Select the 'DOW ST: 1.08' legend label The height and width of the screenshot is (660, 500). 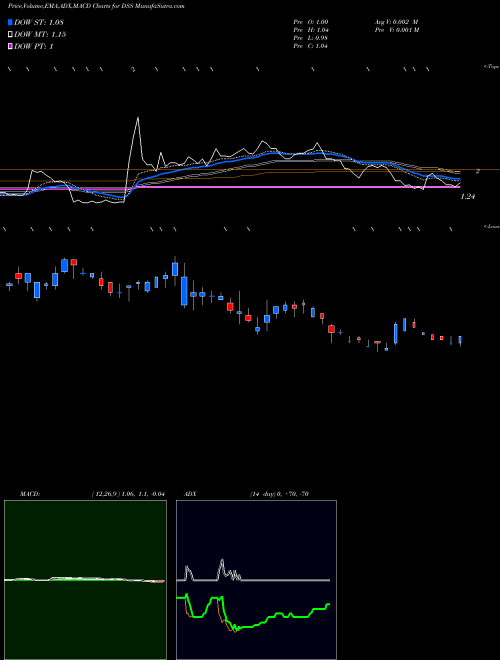(x=39, y=22)
